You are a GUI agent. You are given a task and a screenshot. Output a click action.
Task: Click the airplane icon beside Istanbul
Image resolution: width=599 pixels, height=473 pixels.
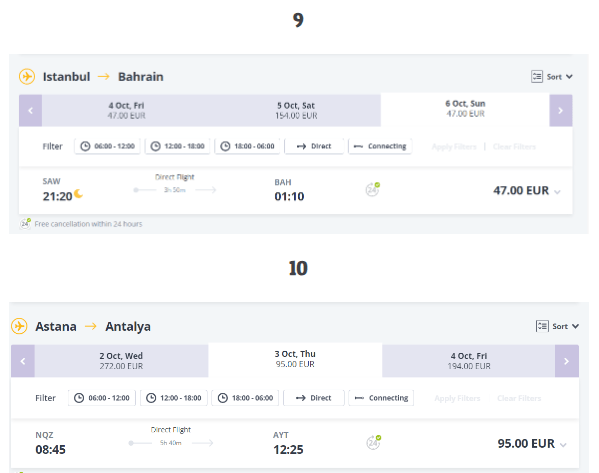[27, 76]
